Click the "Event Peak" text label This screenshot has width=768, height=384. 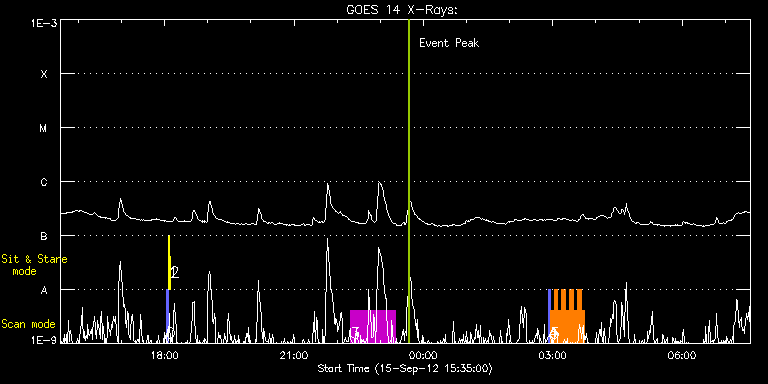pyautogui.click(x=449, y=43)
